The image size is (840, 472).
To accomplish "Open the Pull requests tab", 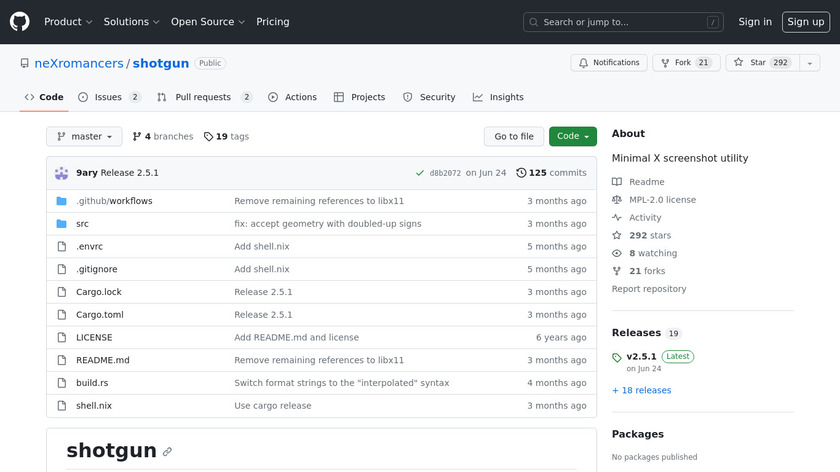I will click(203, 97).
